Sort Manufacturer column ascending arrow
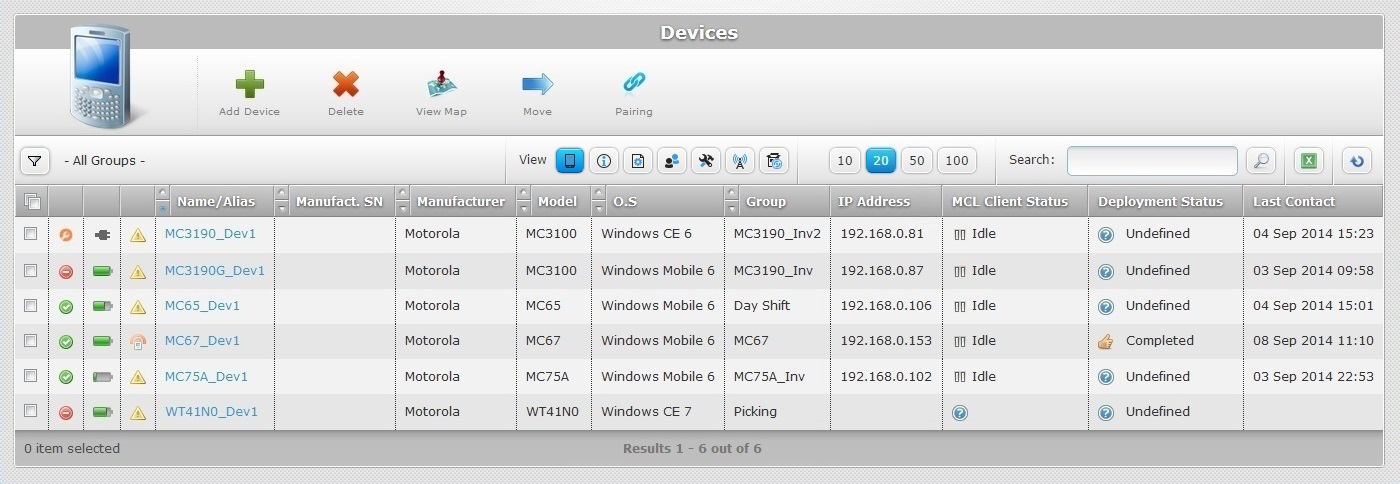This screenshot has width=1400, height=484. tap(402, 193)
